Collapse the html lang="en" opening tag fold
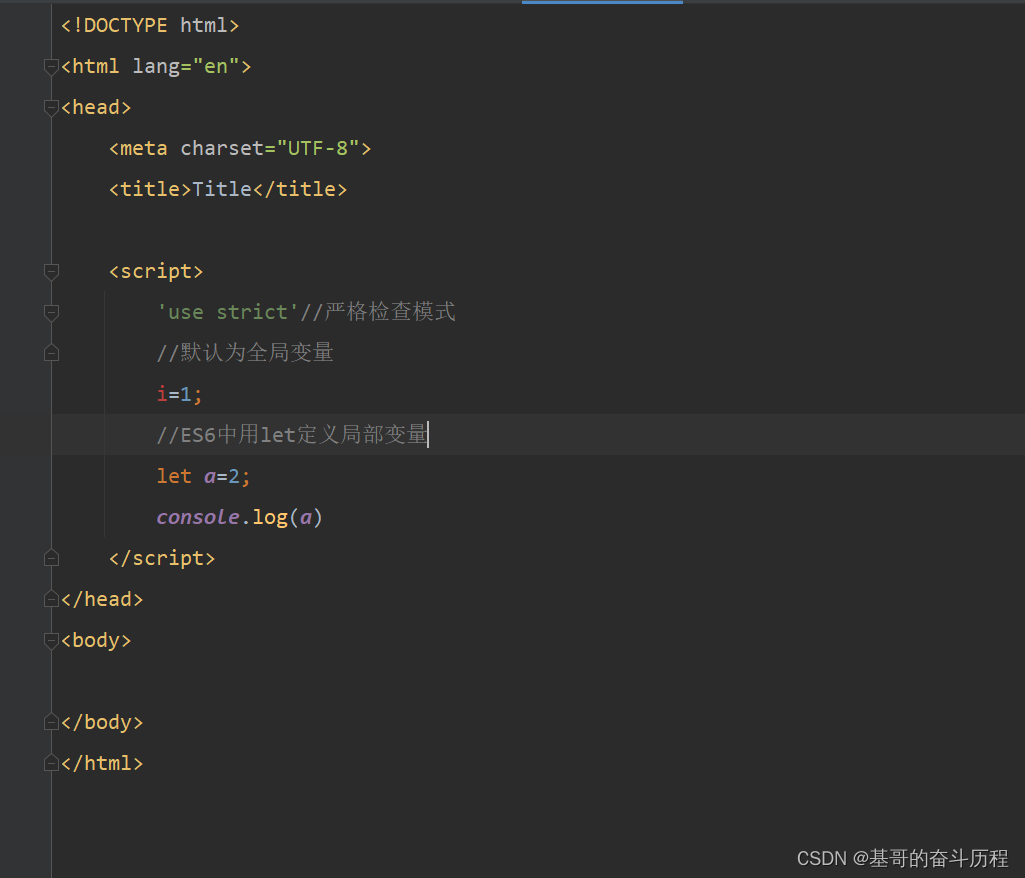 coord(51,67)
